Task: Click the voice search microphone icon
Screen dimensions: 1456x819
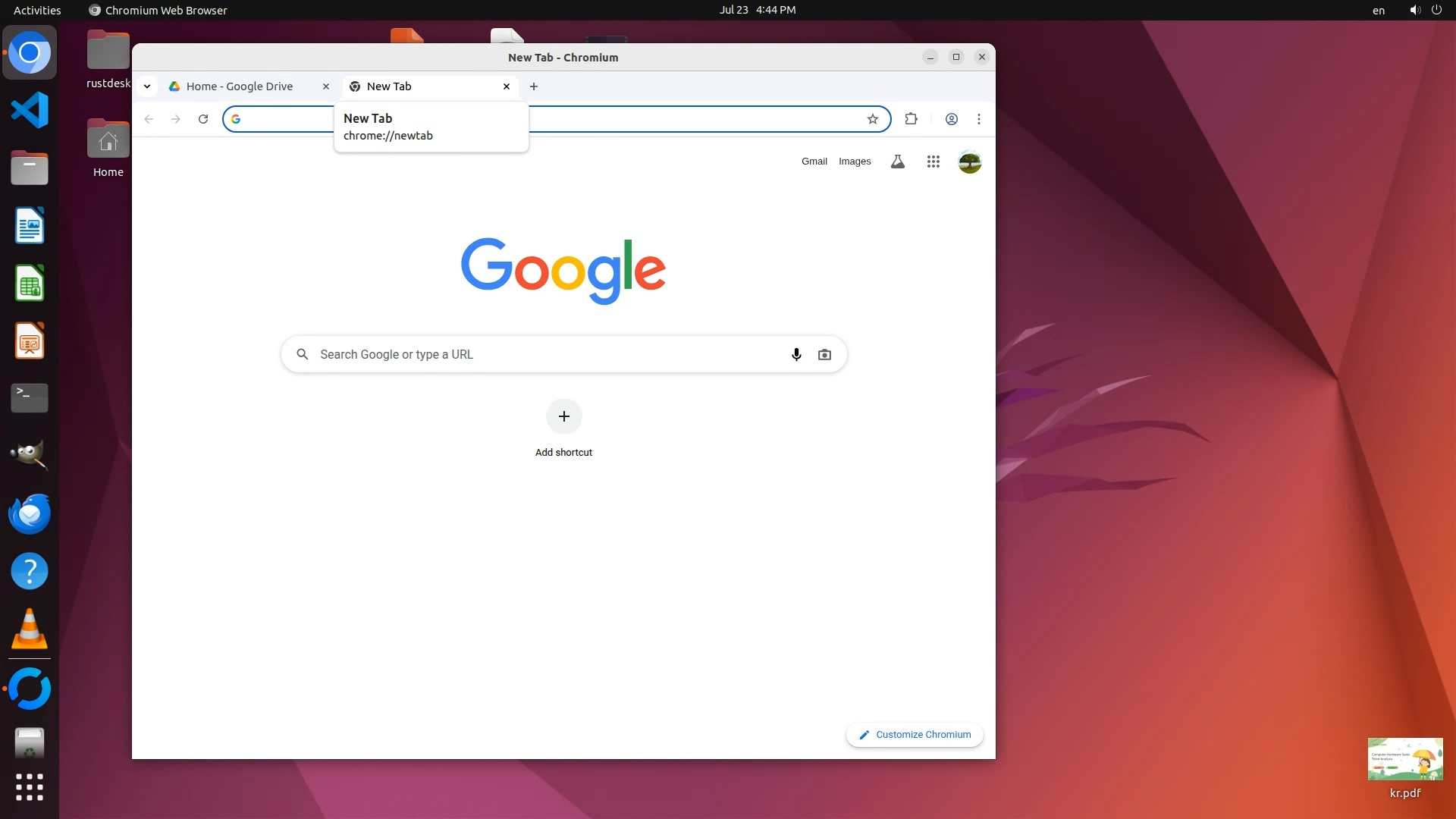Action: (x=796, y=354)
